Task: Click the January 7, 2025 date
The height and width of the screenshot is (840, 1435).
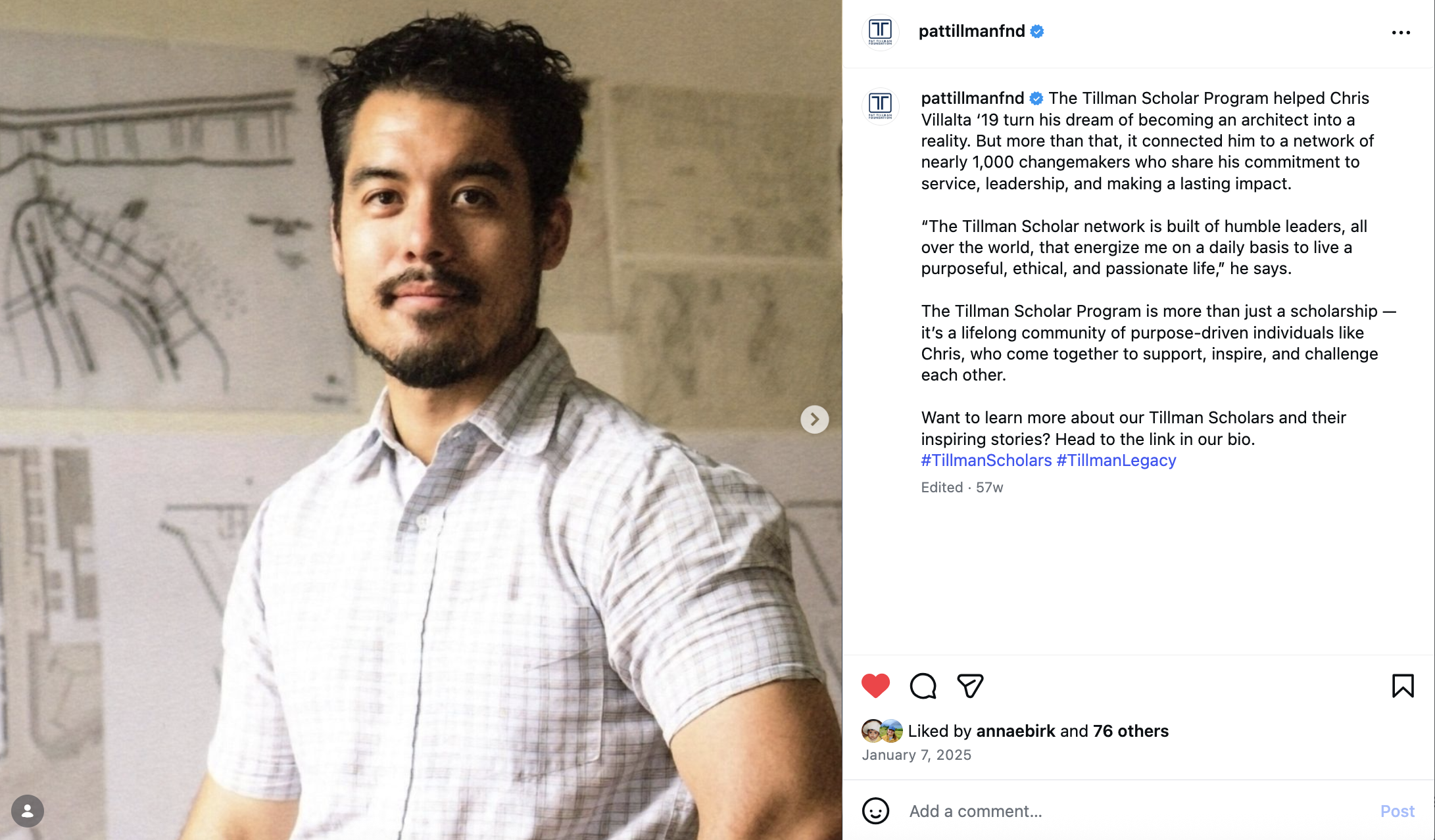Action: (916, 755)
